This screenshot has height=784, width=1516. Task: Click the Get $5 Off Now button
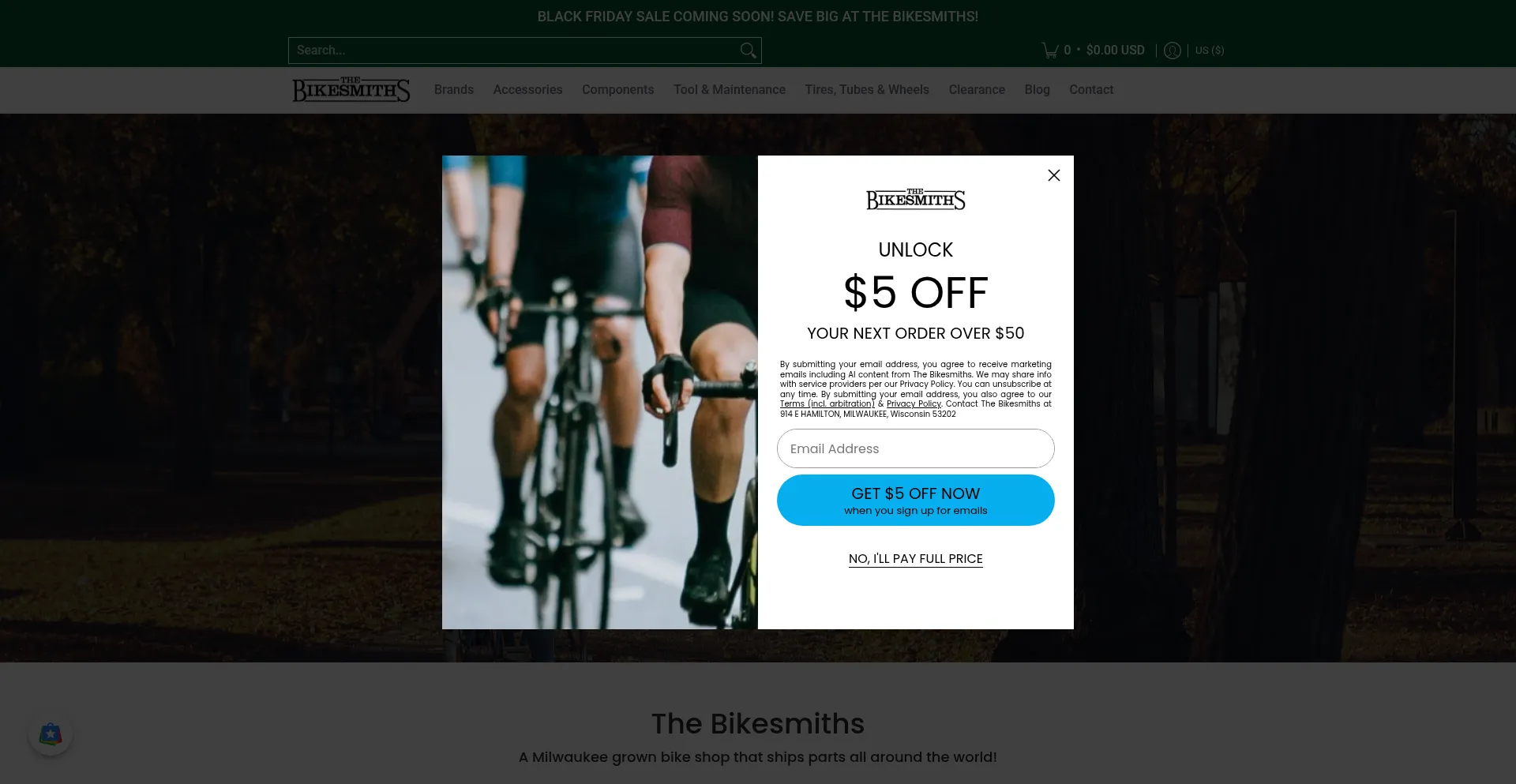pos(916,500)
